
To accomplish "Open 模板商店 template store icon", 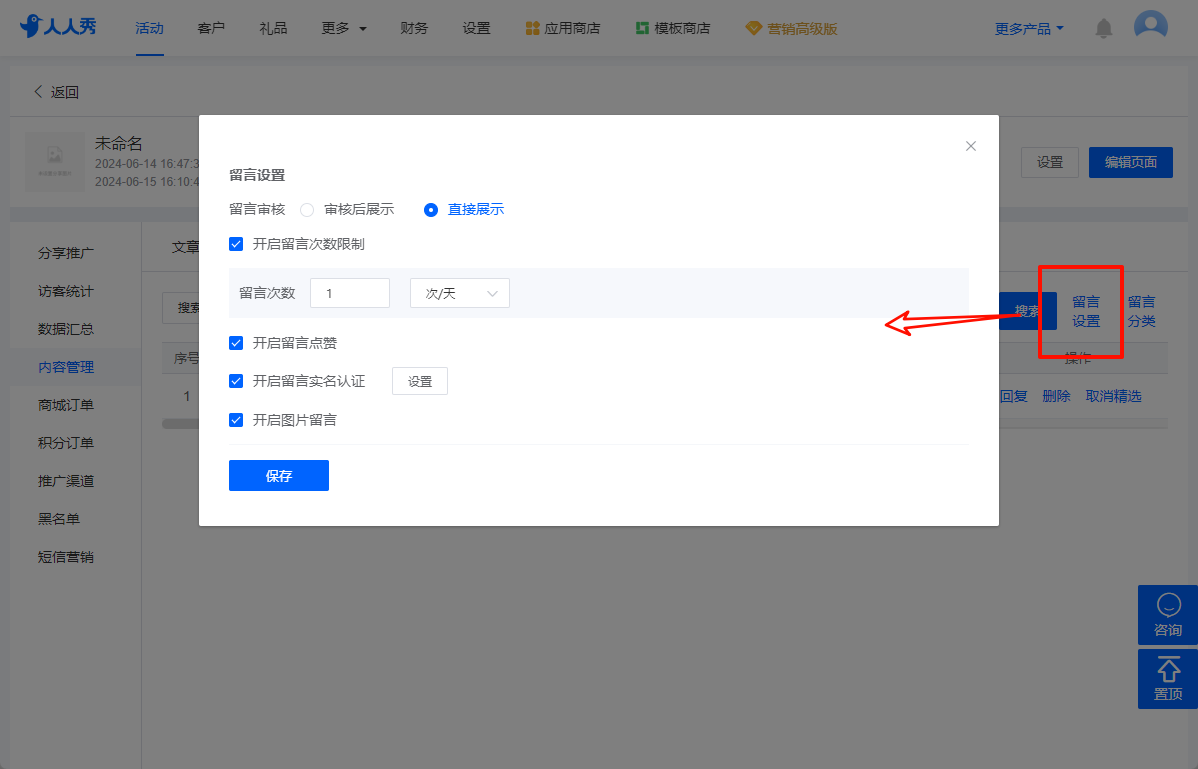I will tap(643, 28).
